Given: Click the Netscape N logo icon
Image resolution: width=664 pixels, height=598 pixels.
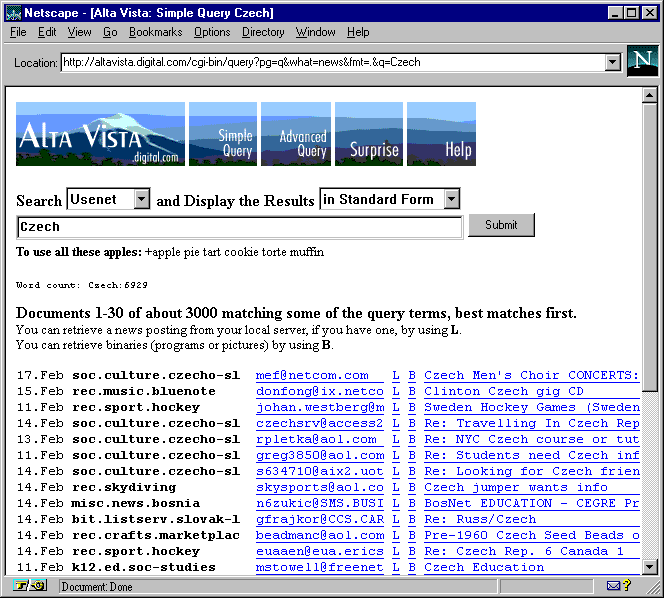Looking at the screenshot, I should (642, 61).
